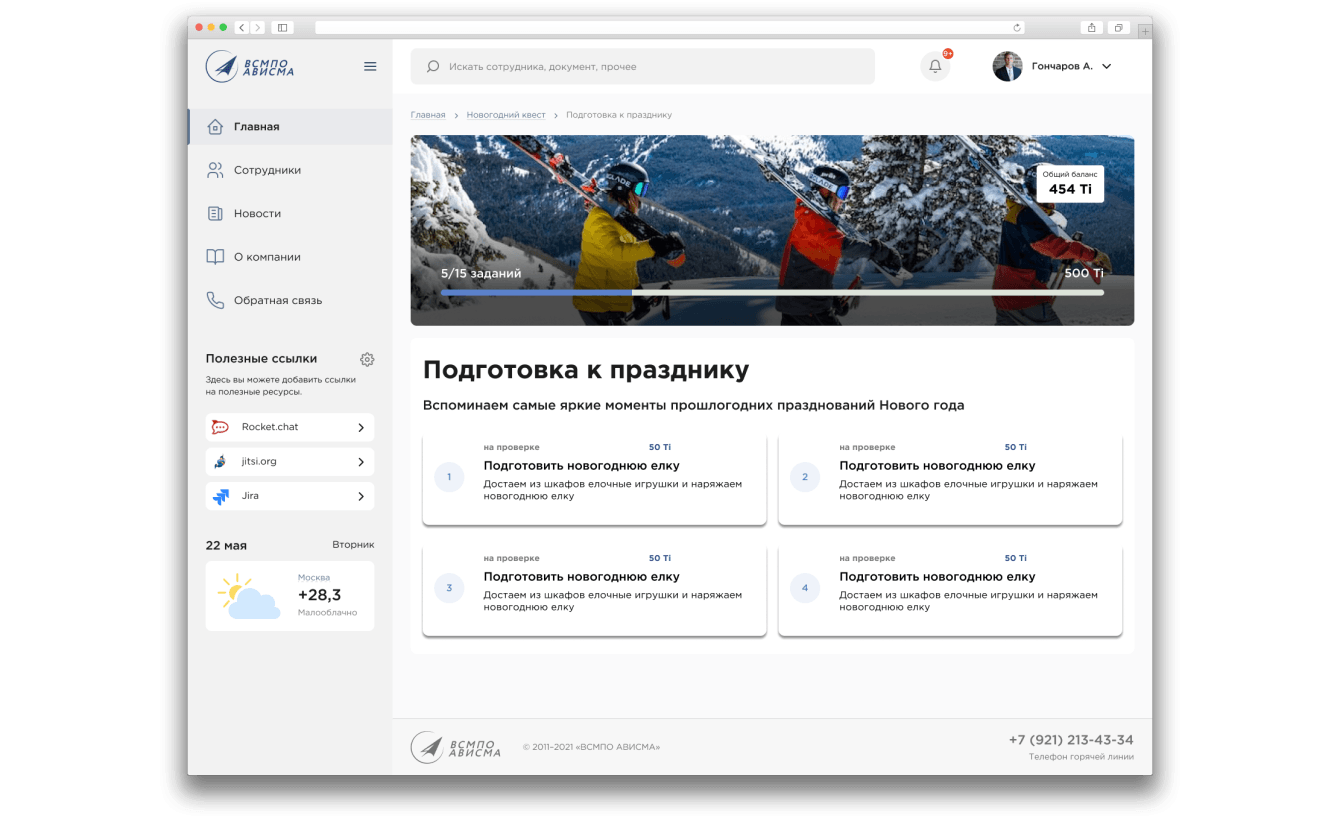
Task: Follow the Главная breadcrumb link
Action: click(x=428, y=115)
